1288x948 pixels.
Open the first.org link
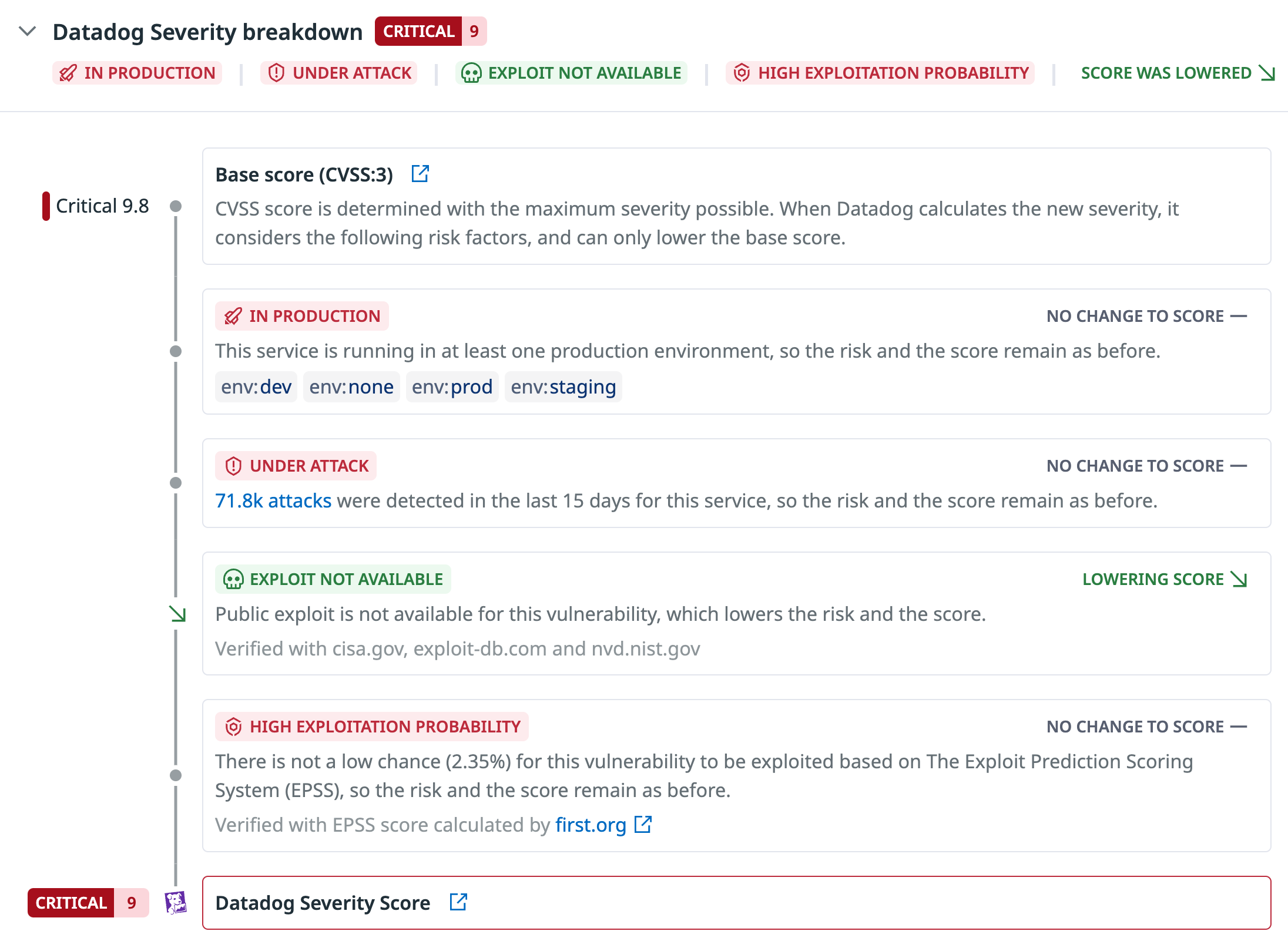coord(591,825)
